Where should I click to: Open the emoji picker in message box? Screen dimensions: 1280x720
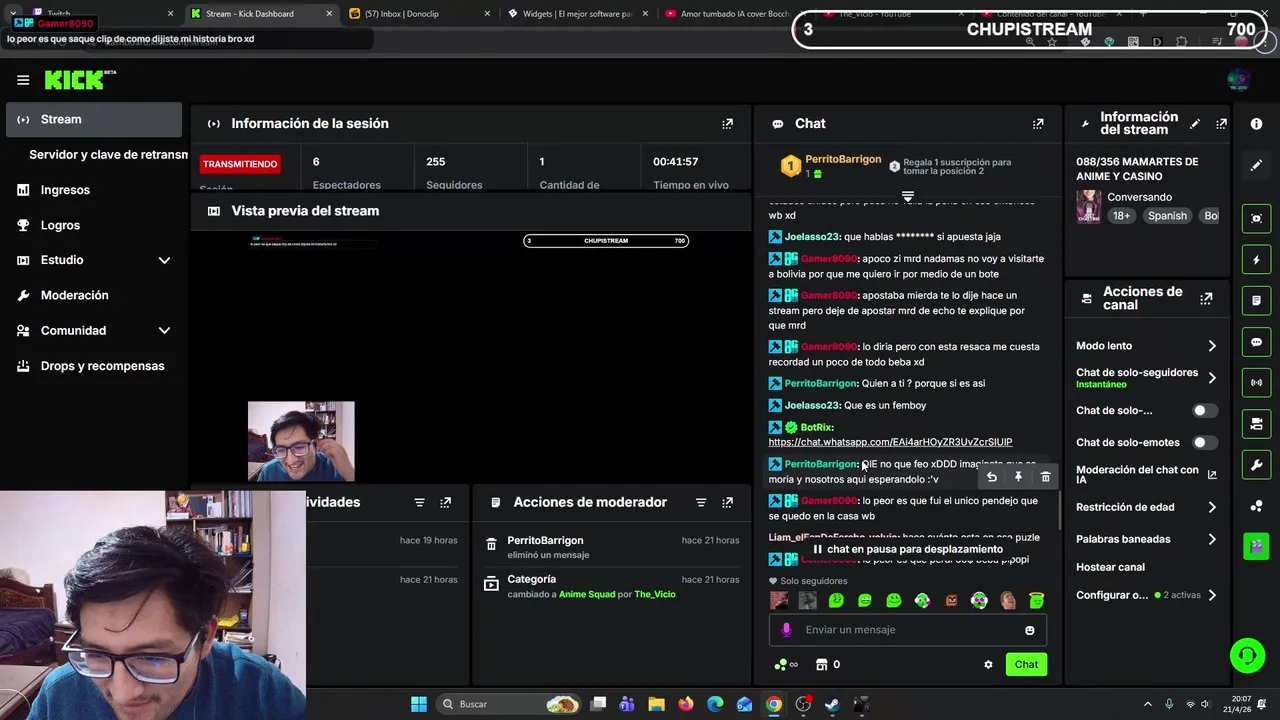tap(1029, 630)
